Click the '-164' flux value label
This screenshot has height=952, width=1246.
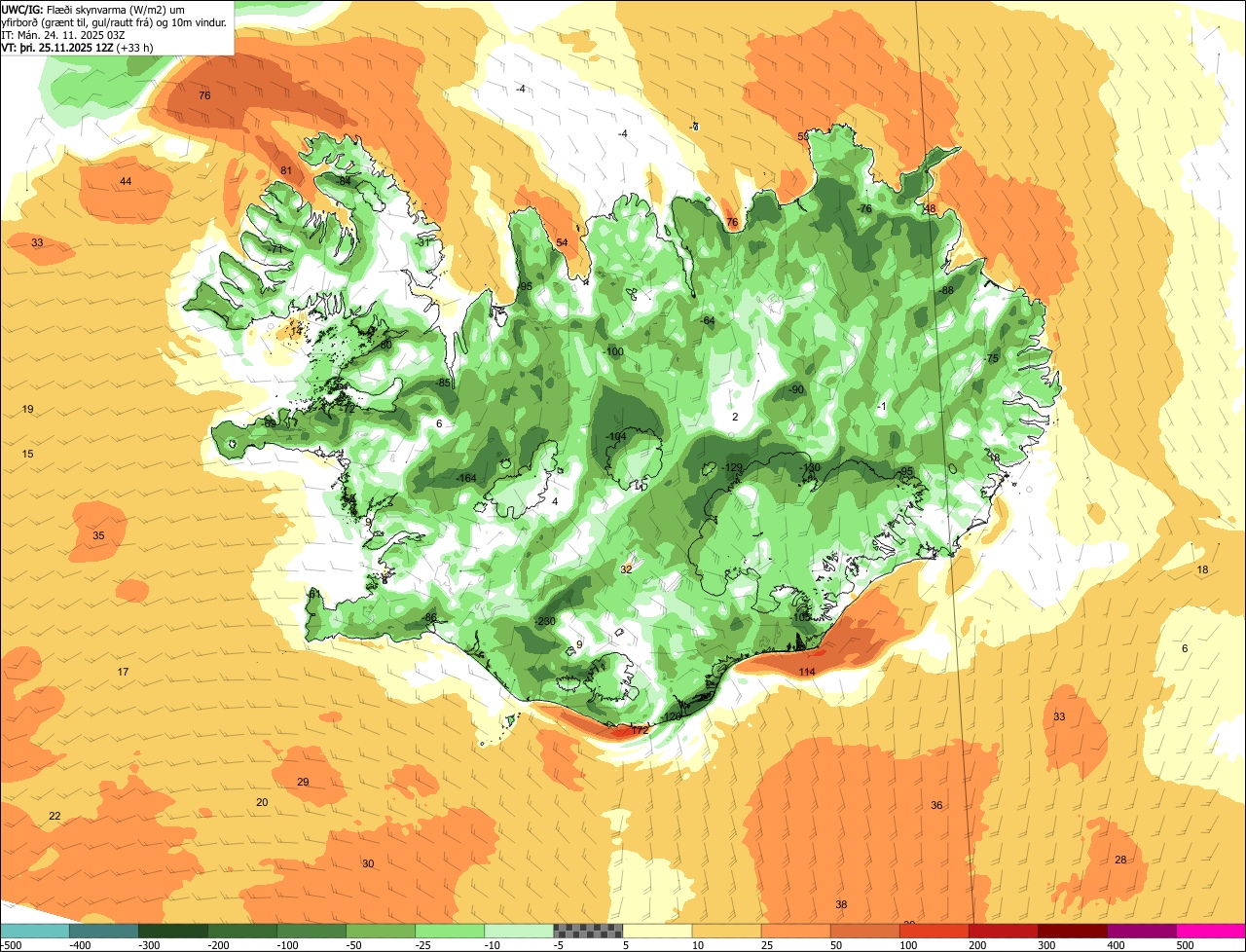466,478
